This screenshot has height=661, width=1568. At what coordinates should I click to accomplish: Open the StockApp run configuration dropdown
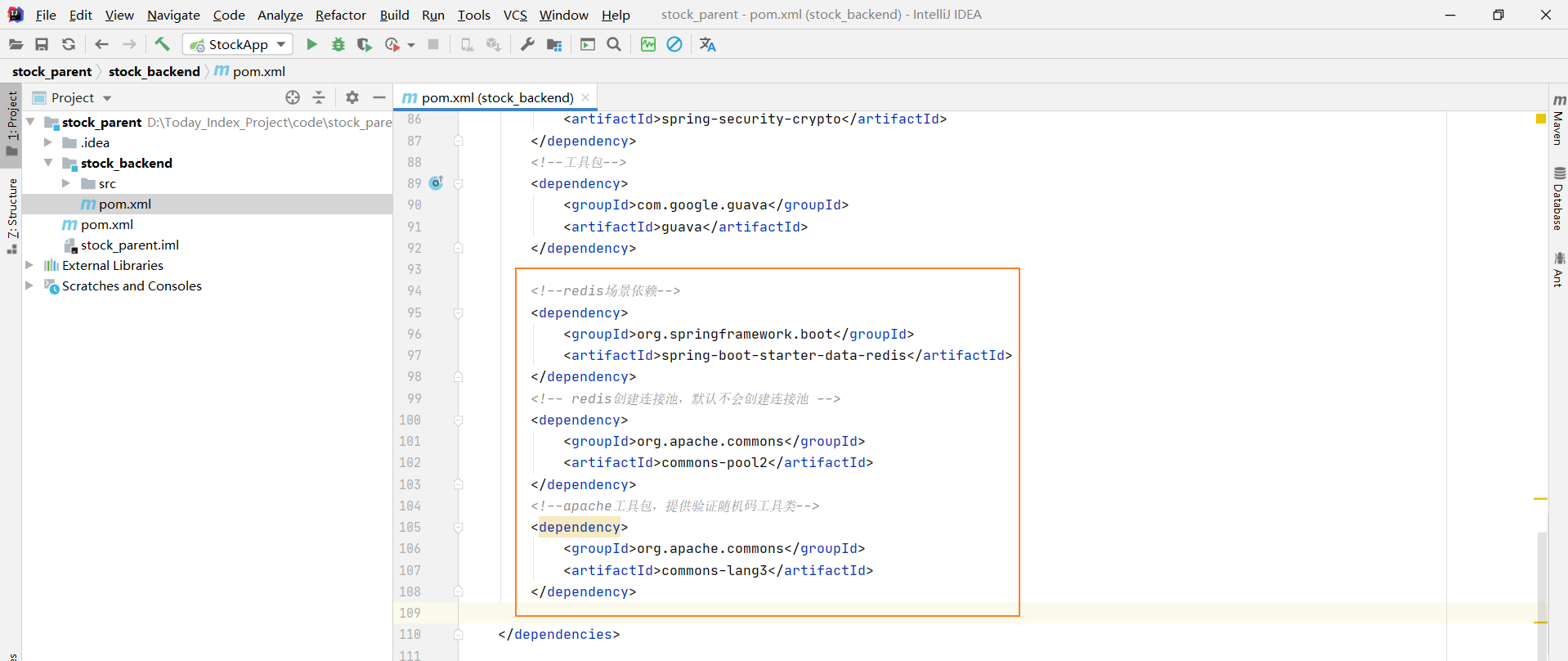click(x=238, y=44)
